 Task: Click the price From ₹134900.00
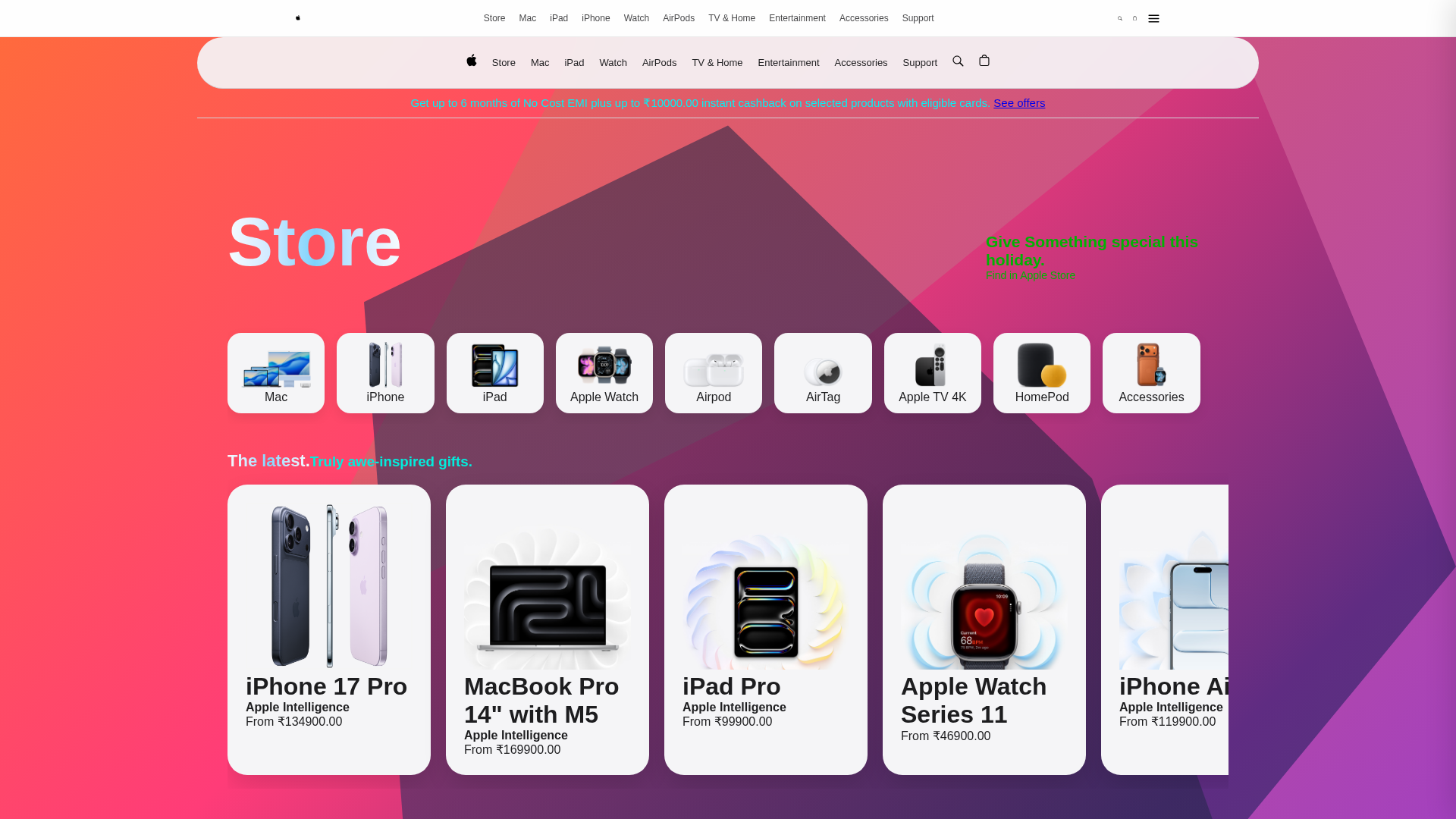[x=293, y=722]
